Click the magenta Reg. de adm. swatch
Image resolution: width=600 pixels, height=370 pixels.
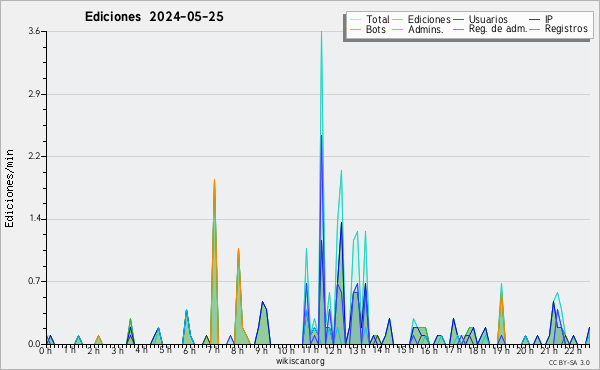[x=458, y=29]
